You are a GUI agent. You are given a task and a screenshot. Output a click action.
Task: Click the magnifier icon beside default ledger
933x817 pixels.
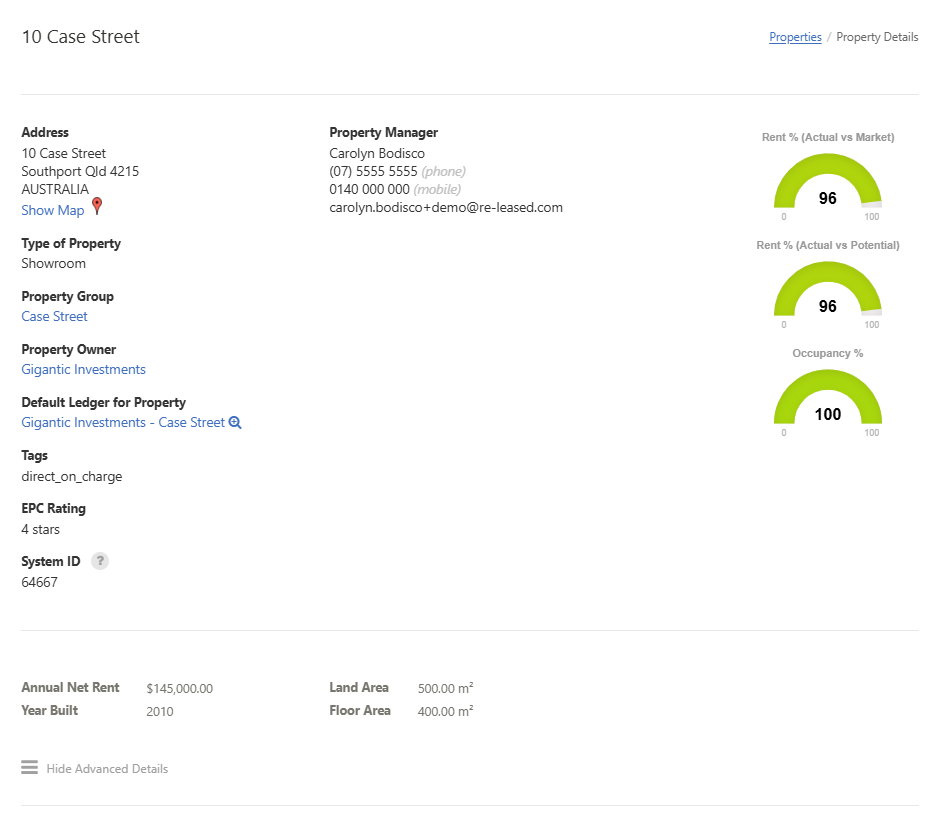[235, 423]
